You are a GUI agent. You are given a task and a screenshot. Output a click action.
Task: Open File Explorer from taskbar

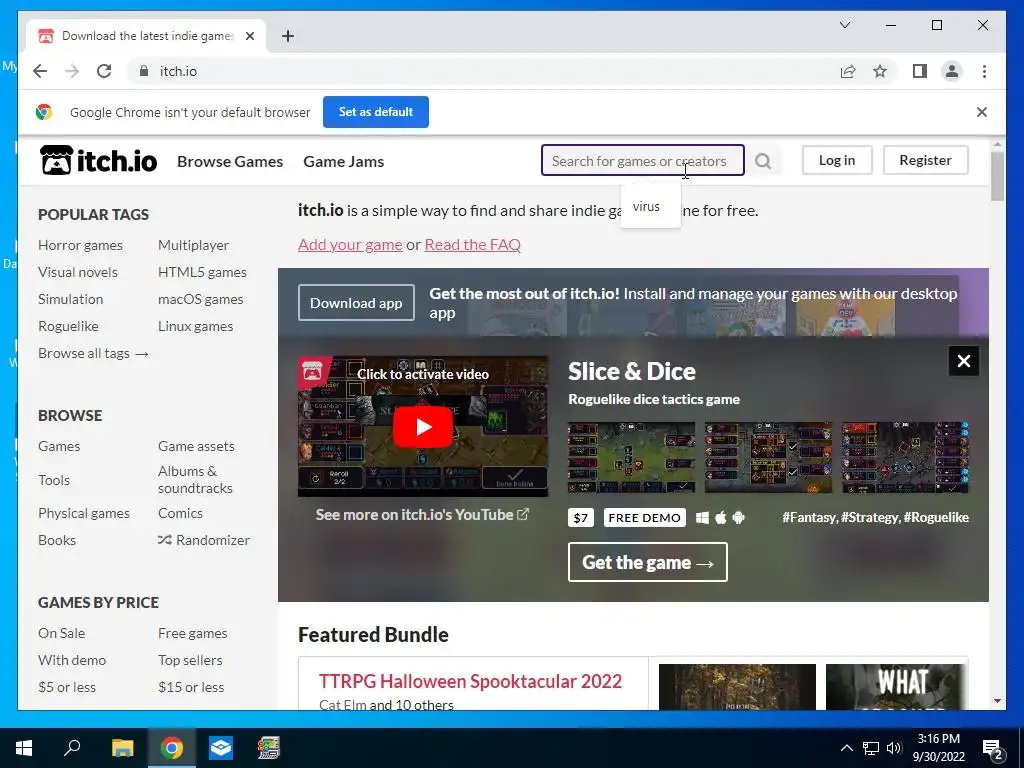(x=122, y=748)
